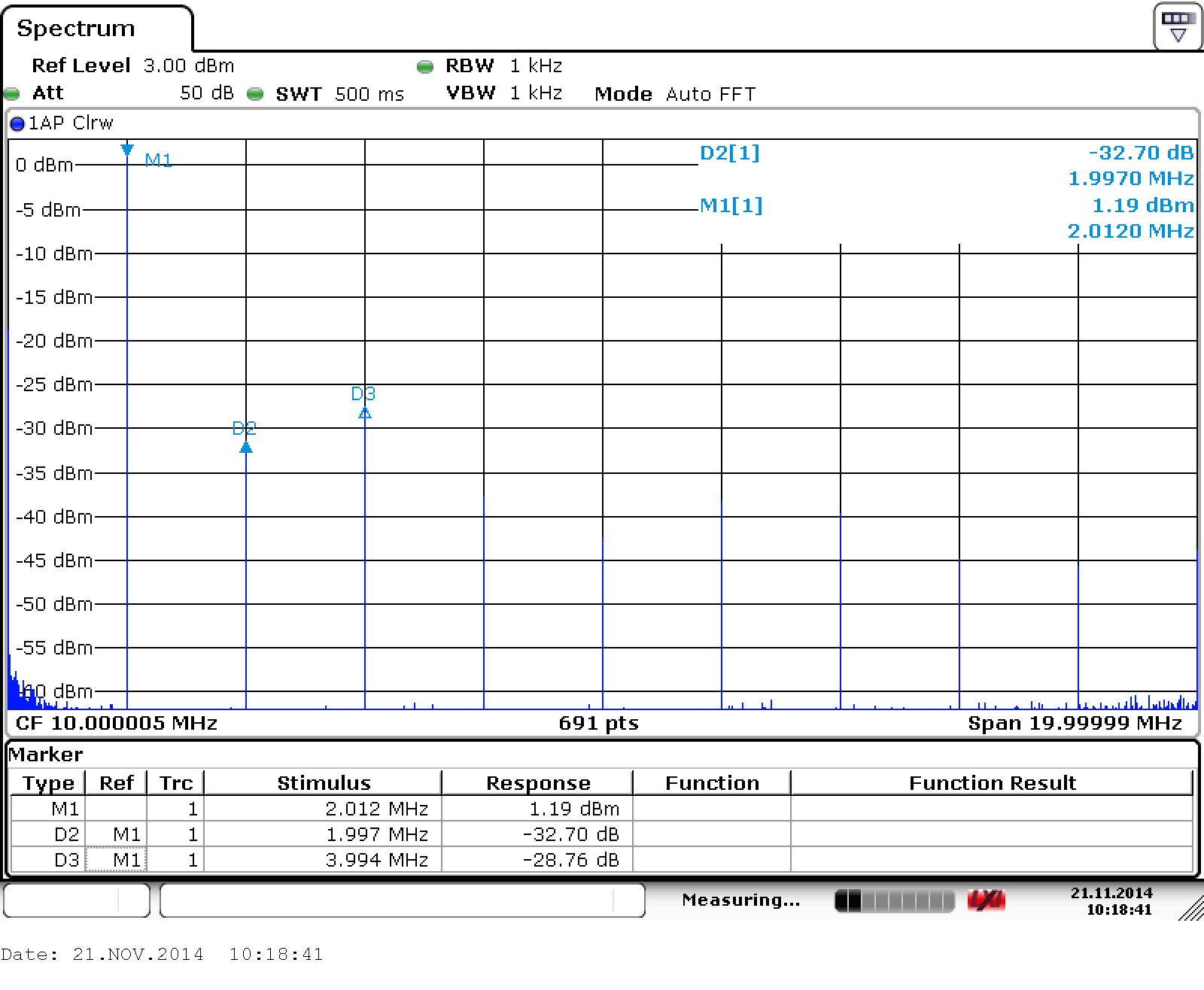Click the Measuring... status text
This screenshot has width=1204, height=990.
point(741,900)
